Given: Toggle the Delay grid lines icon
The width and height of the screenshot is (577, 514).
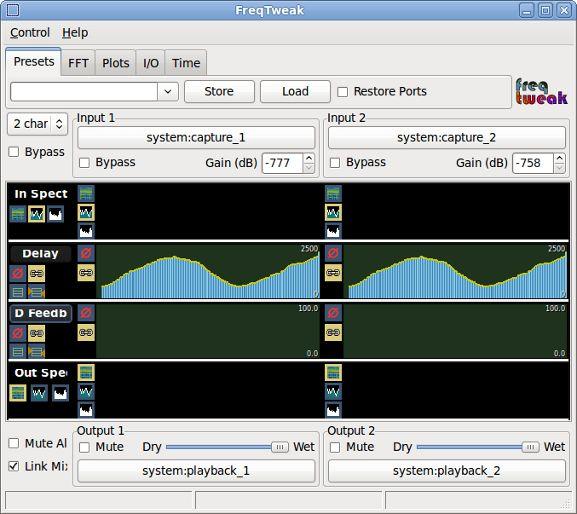Looking at the screenshot, I should click(18, 292).
